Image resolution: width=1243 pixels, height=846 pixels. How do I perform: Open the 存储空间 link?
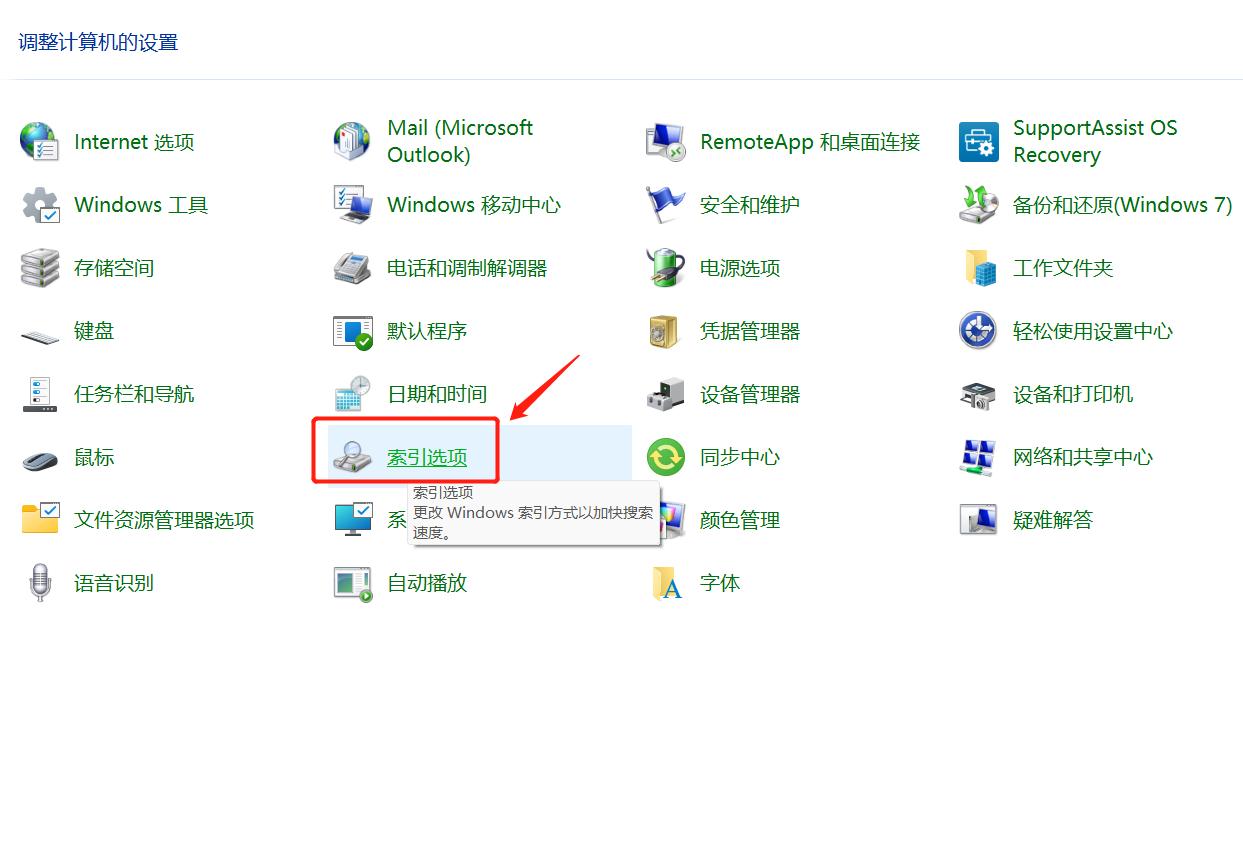114,268
